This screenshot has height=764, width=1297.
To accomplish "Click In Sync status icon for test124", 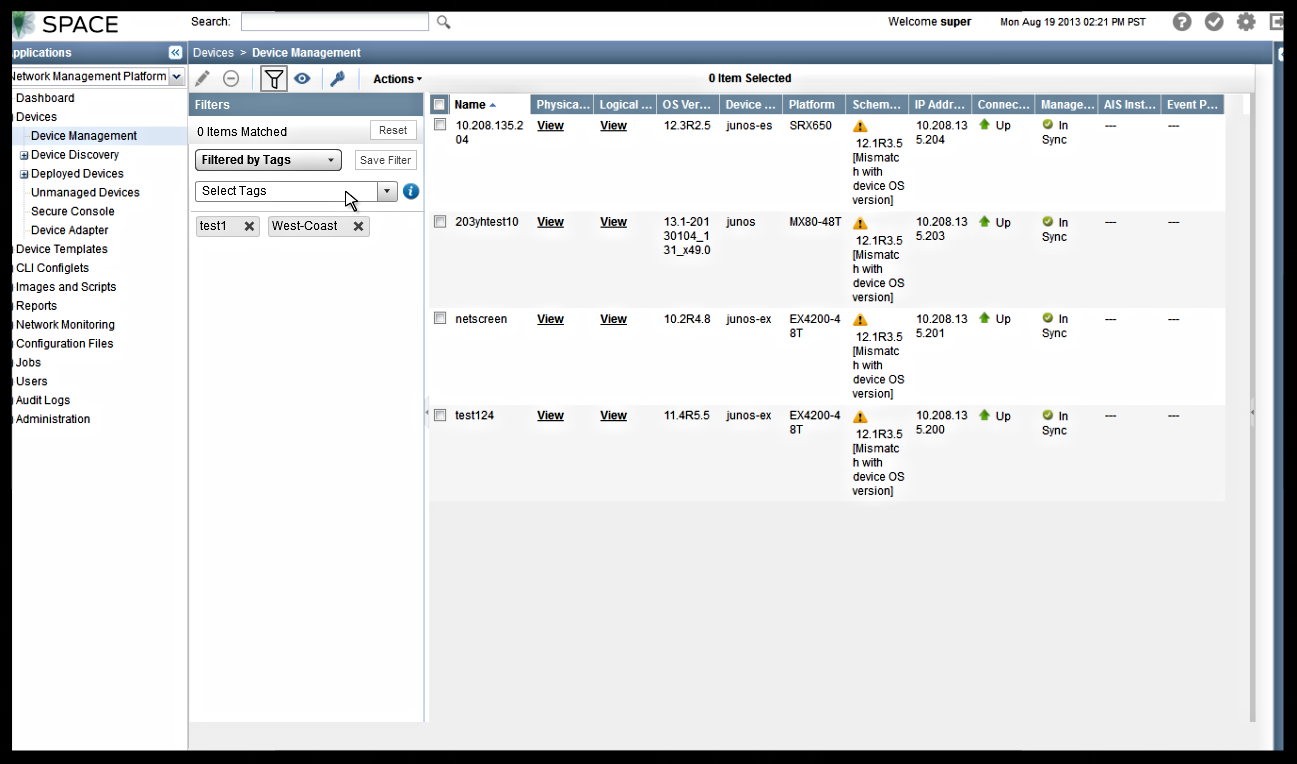I will click(1047, 415).
